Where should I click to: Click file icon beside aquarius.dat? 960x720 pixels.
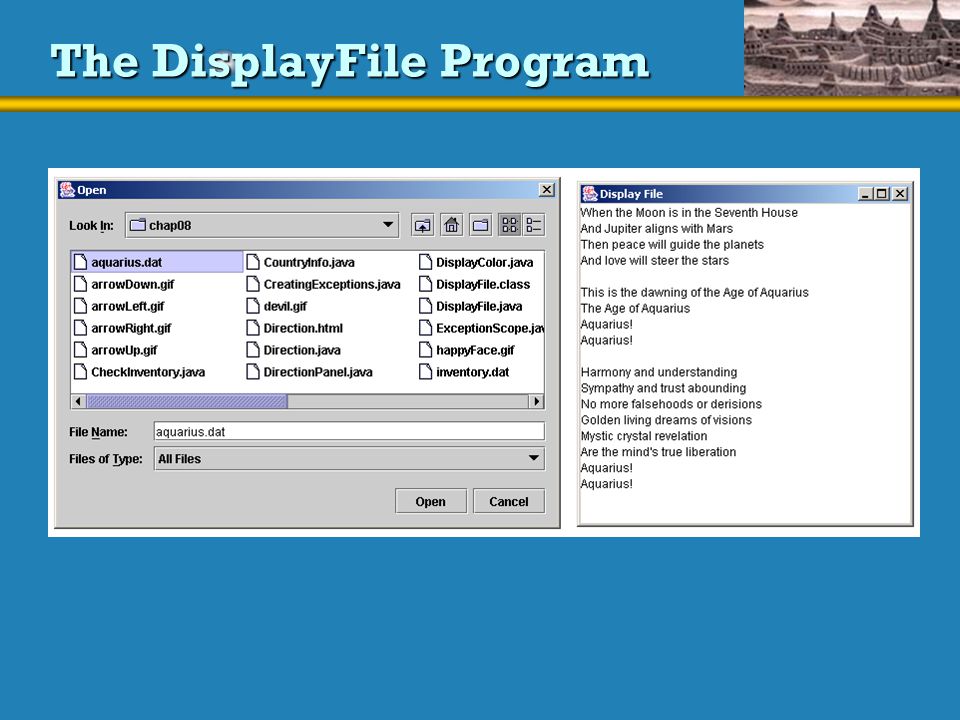(x=80, y=262)
